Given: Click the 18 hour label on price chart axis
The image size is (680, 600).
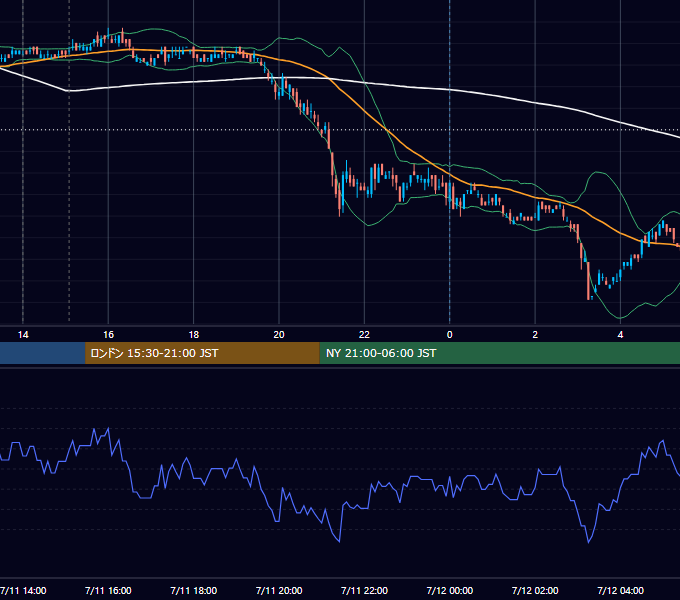Looking at the screenshot, I should [194, 335].
